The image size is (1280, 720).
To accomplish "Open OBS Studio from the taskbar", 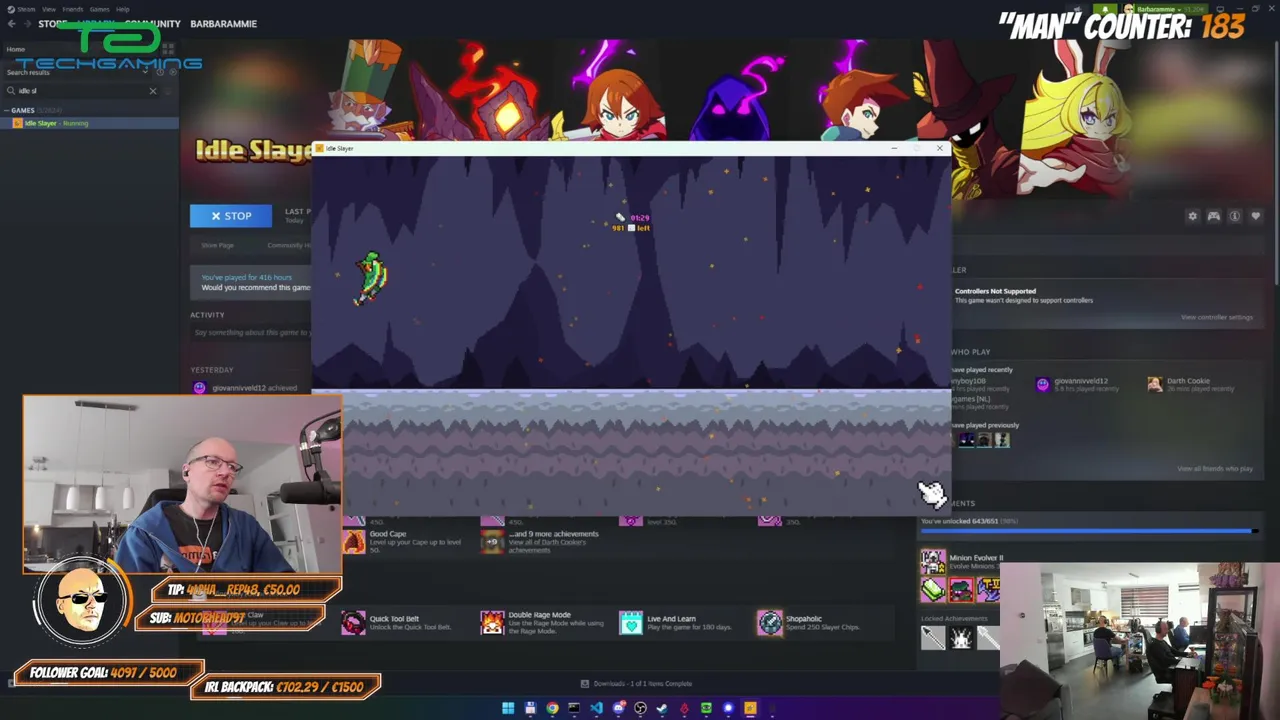I will 640,709.
